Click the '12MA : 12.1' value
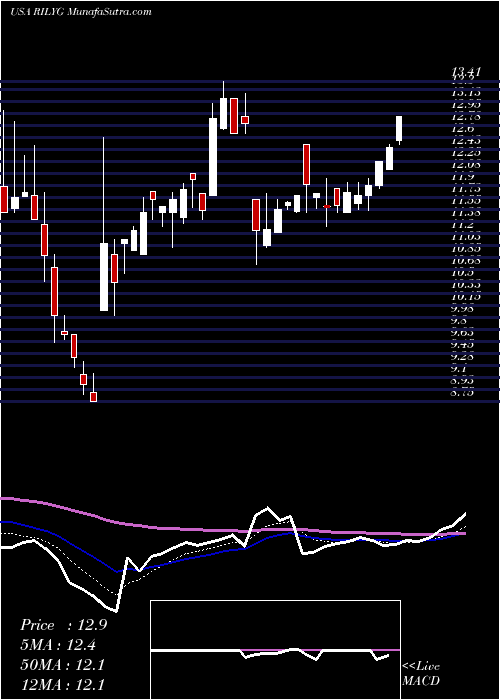Viewport: 500px width, 700px height. (62, 684)
